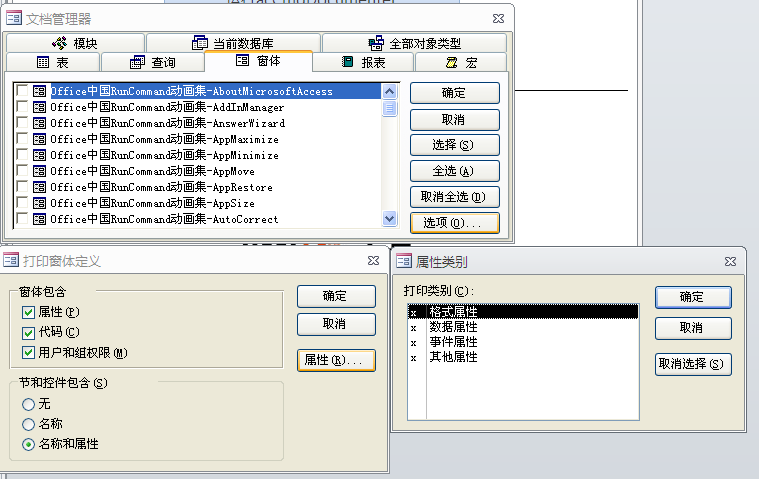The image size is (759, 479).
Task: Click 取消全选(D) button
Action: pyautogui.click(x=455, y=197)
